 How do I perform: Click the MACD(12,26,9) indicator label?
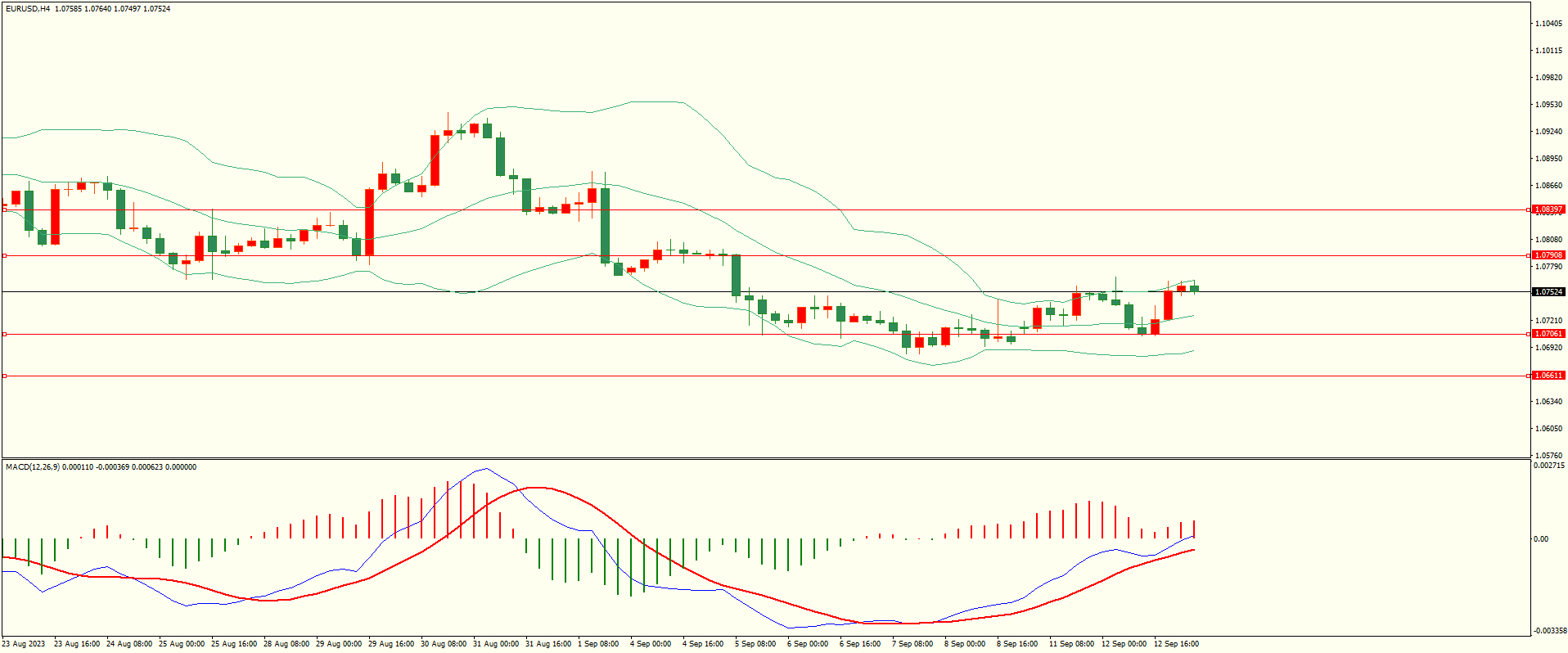click(x=33, y=467)
